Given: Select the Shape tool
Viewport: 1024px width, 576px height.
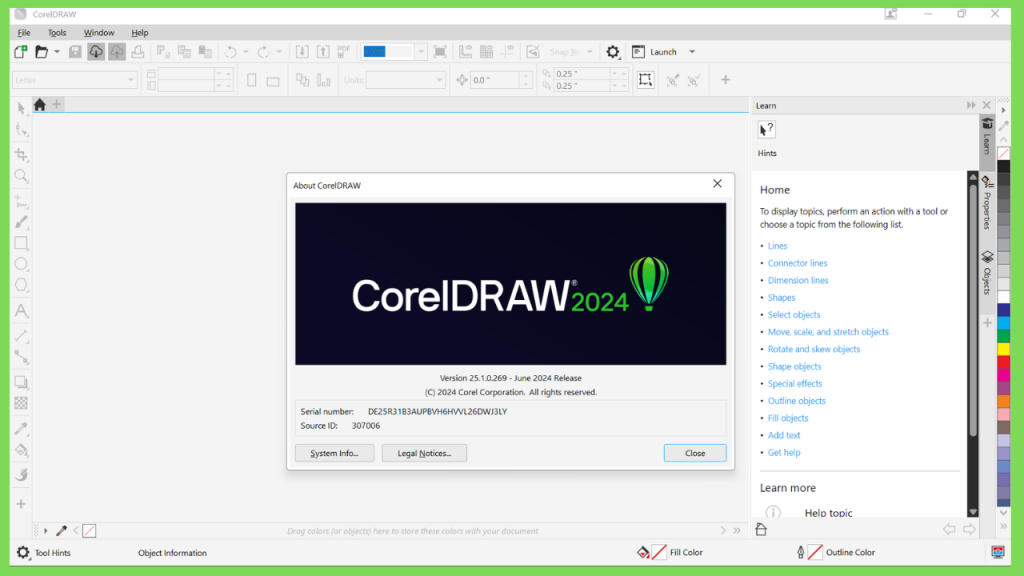Looking at the screenshot, I should tap(22, 131).
